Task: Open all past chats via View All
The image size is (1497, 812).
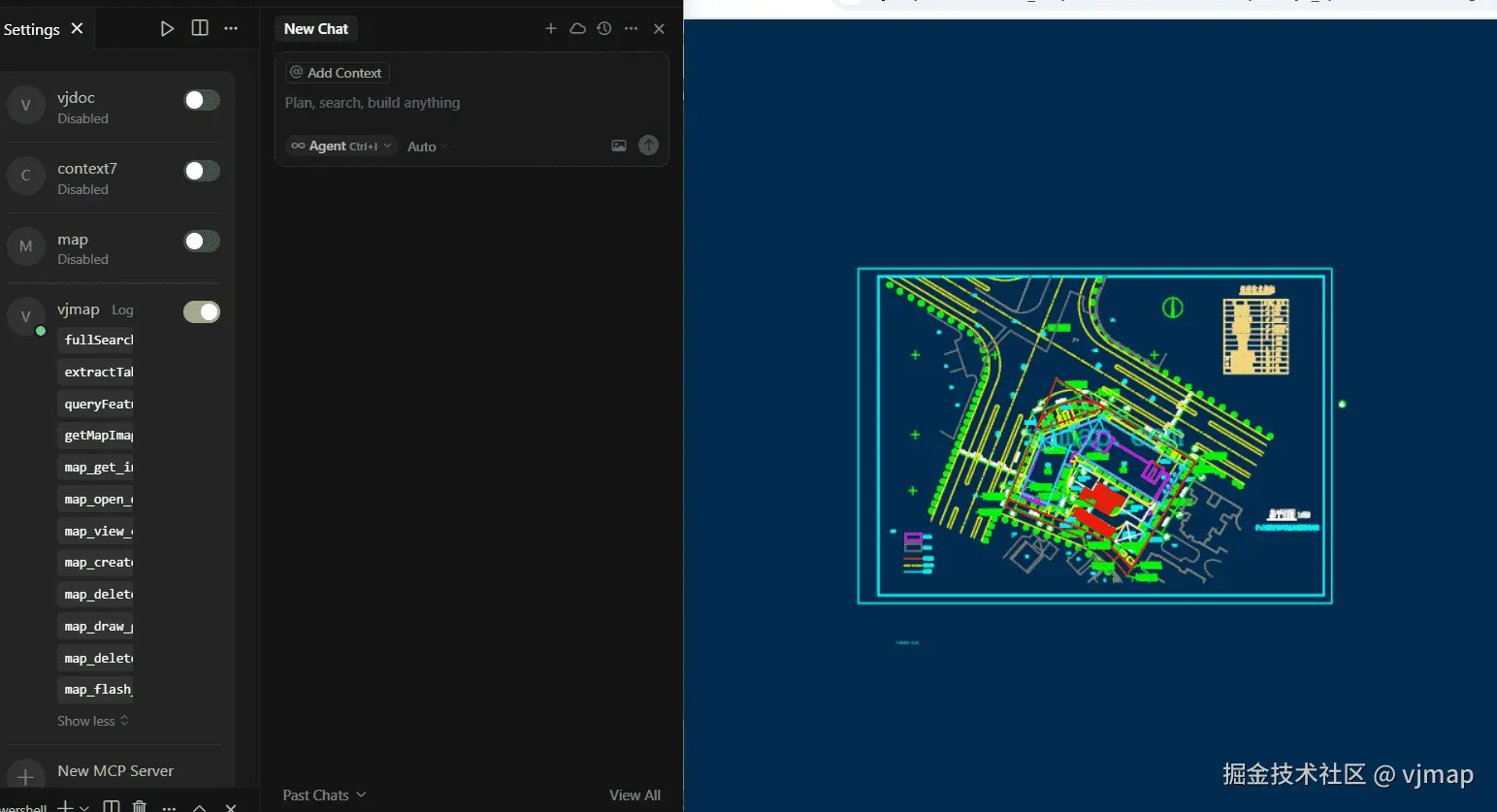Action: [634, 795]
